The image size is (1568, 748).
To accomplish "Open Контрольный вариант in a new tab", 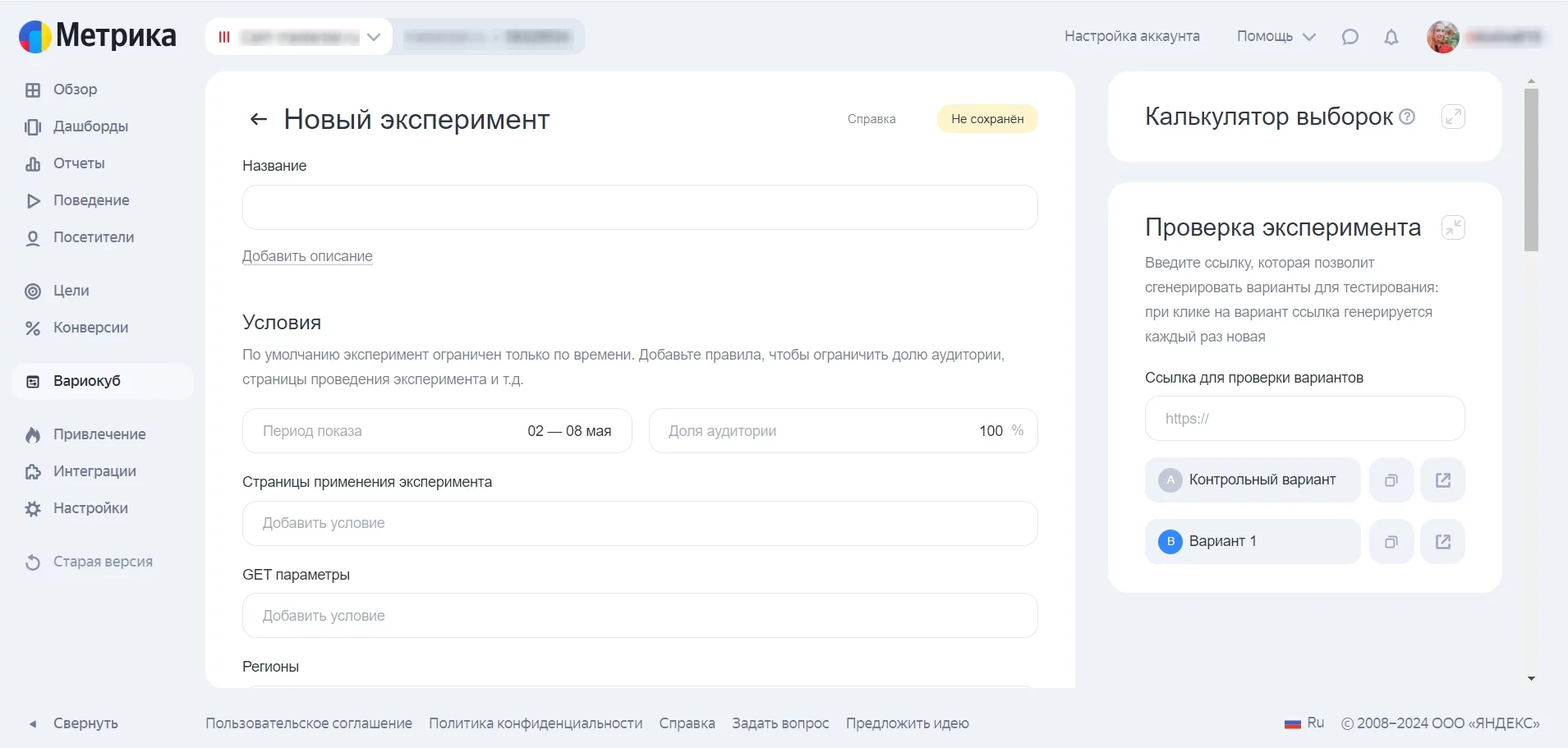I will click(x=1442, y=480).
